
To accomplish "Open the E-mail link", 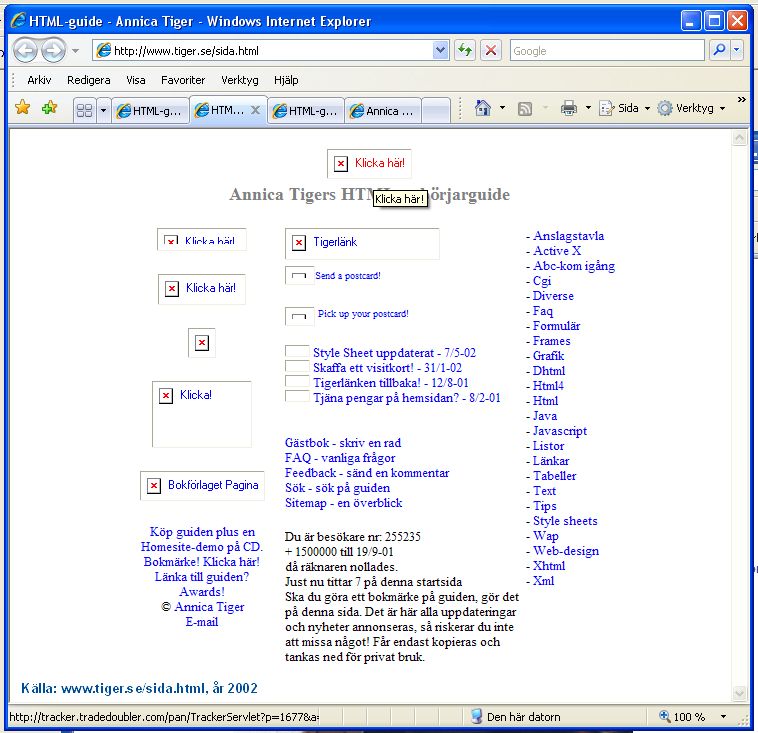I will point(202,622).
